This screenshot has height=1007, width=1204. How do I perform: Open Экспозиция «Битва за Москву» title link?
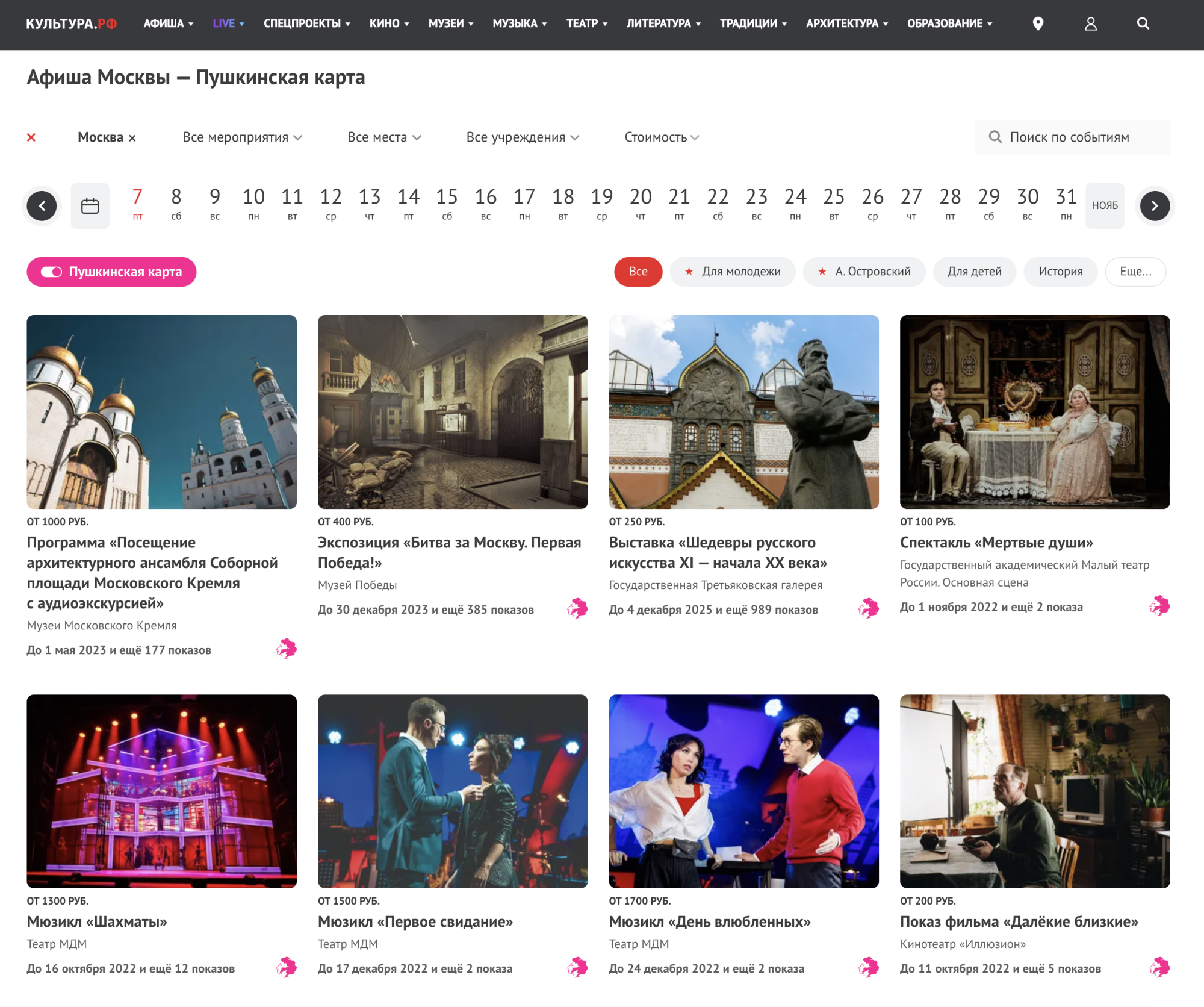point(450,552)
